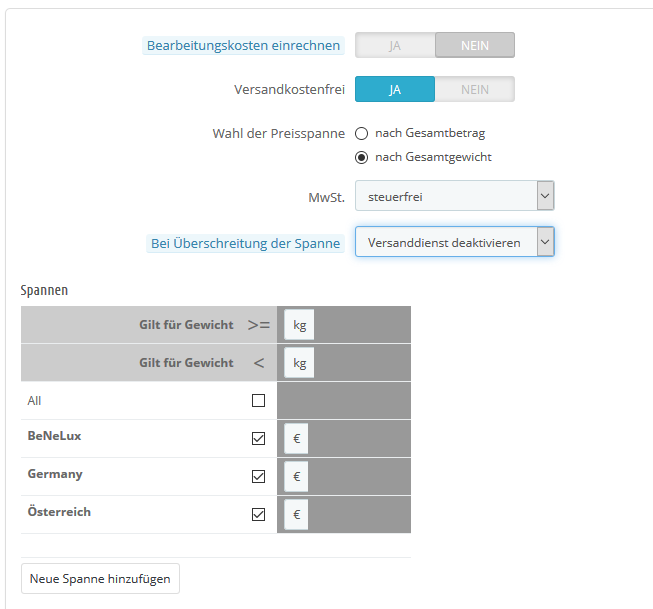Uncheck the BeNeLux zone checkbox
Image resolution: width=653 pixels, height=609 pixels.
pyautogui.click(x=259, y=438)
